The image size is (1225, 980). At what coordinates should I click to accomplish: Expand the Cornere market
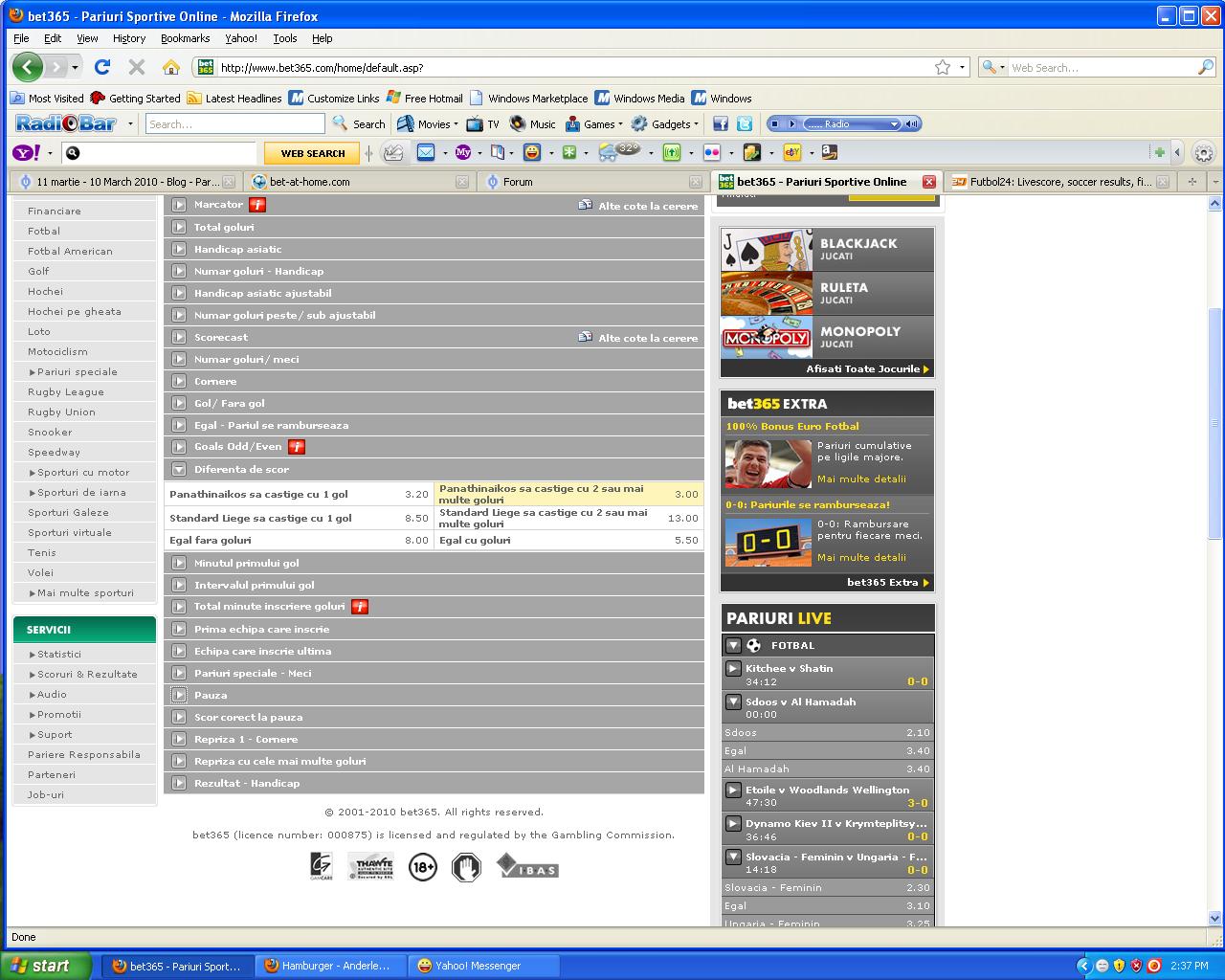click(x=179, y=381)
